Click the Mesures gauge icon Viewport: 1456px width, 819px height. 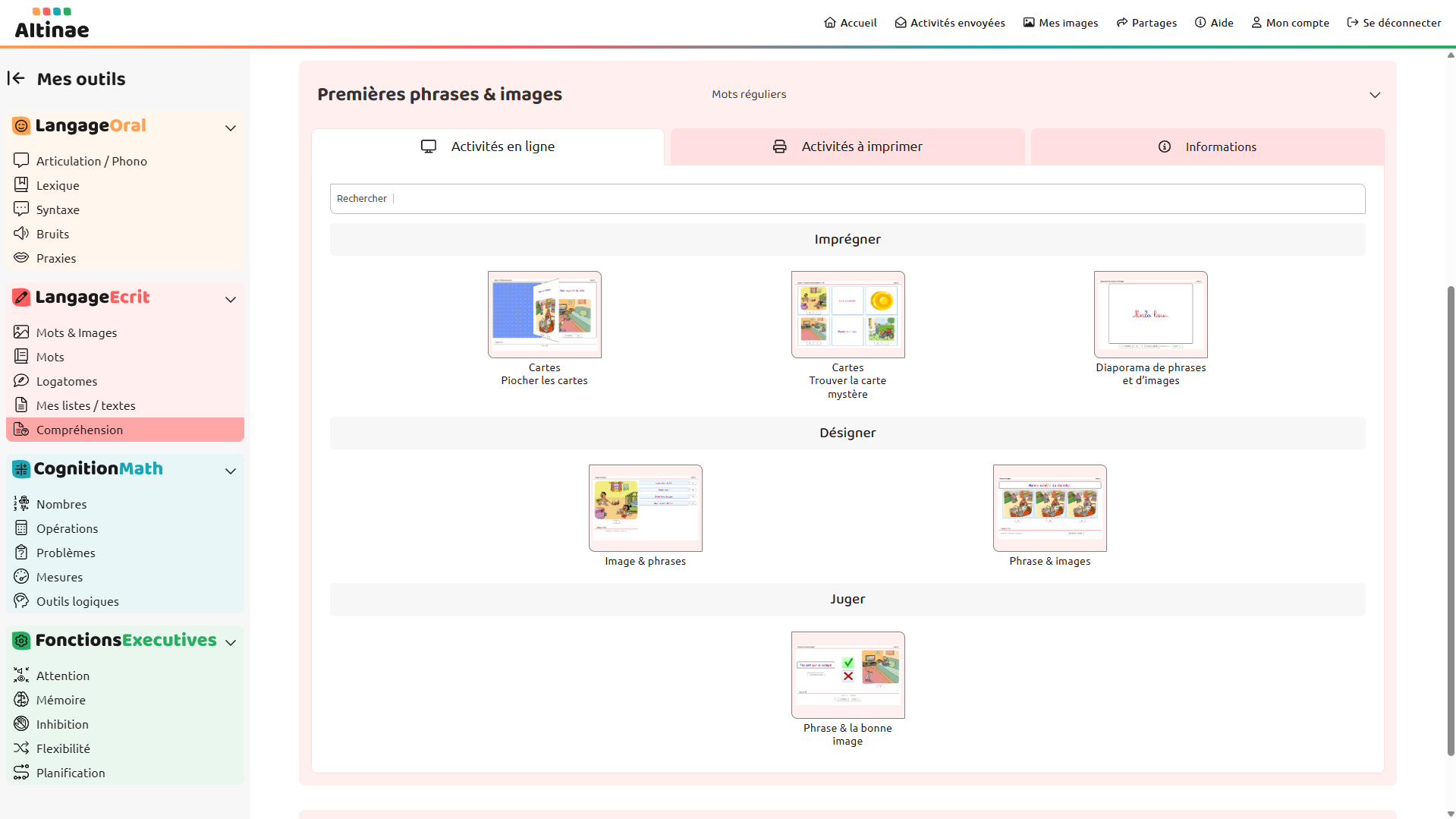[x=21, y=576]
